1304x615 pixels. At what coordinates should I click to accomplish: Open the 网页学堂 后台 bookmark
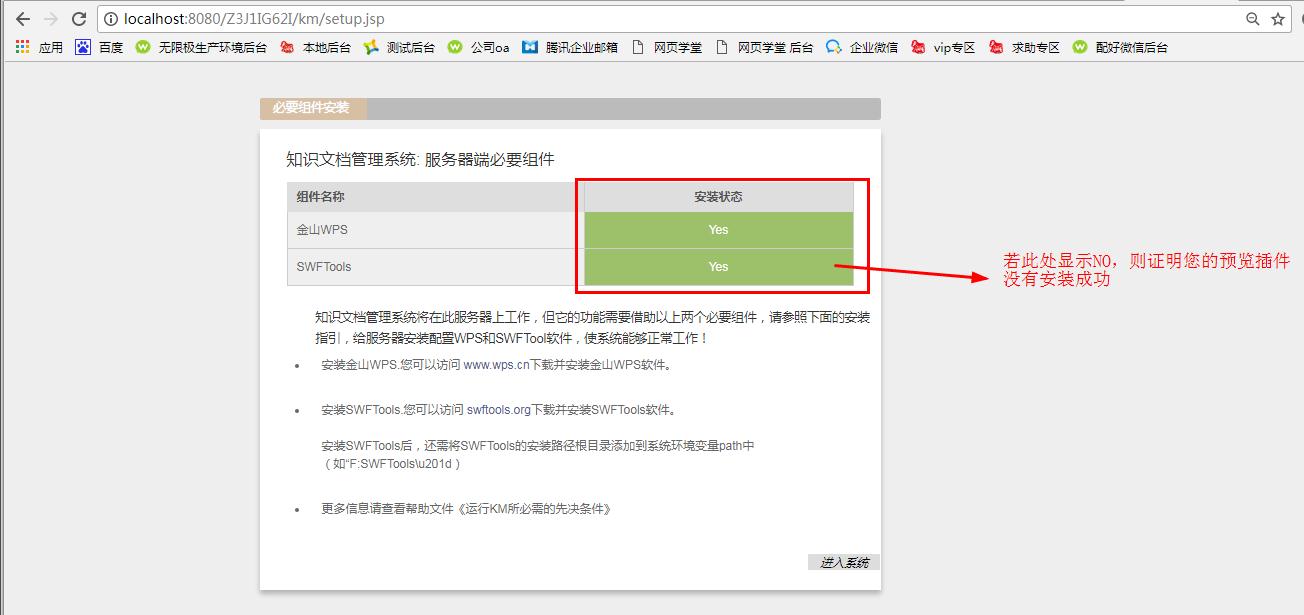pos(764,47)
